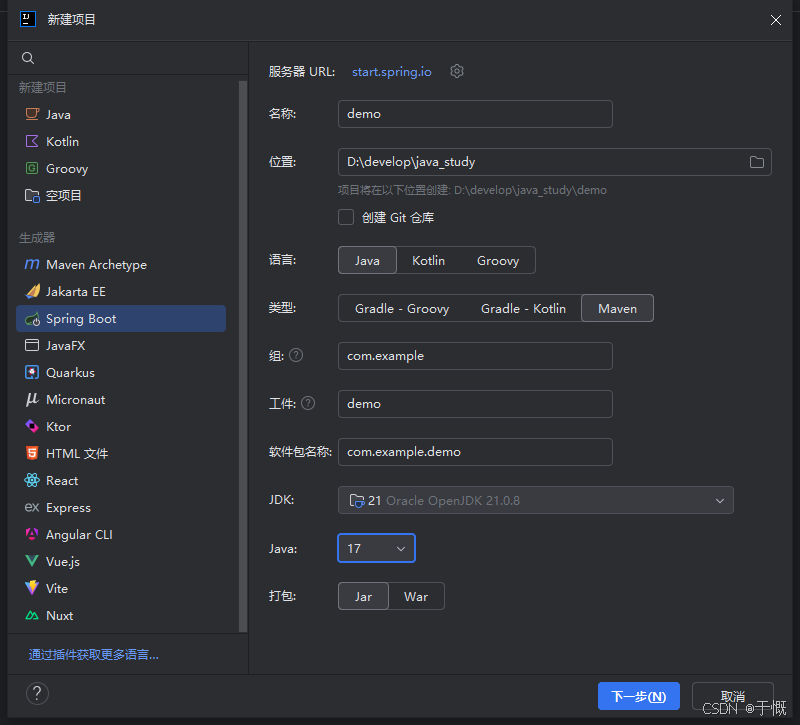Click the search magnifier icon

tap(28, 58)
